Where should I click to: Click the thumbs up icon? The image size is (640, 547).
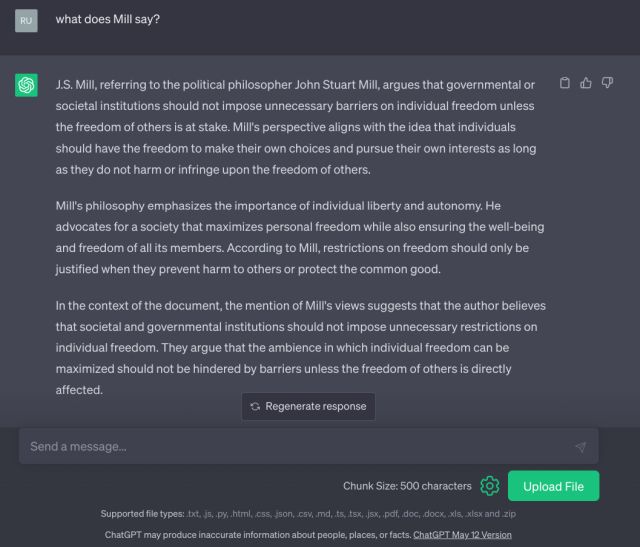click(x=587, y=83)
